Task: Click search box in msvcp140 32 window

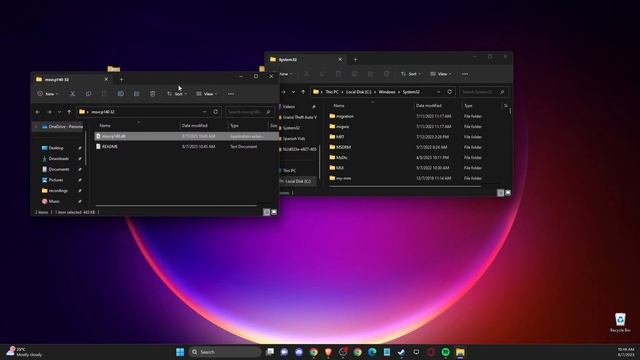Action: [x=249, y=112]
